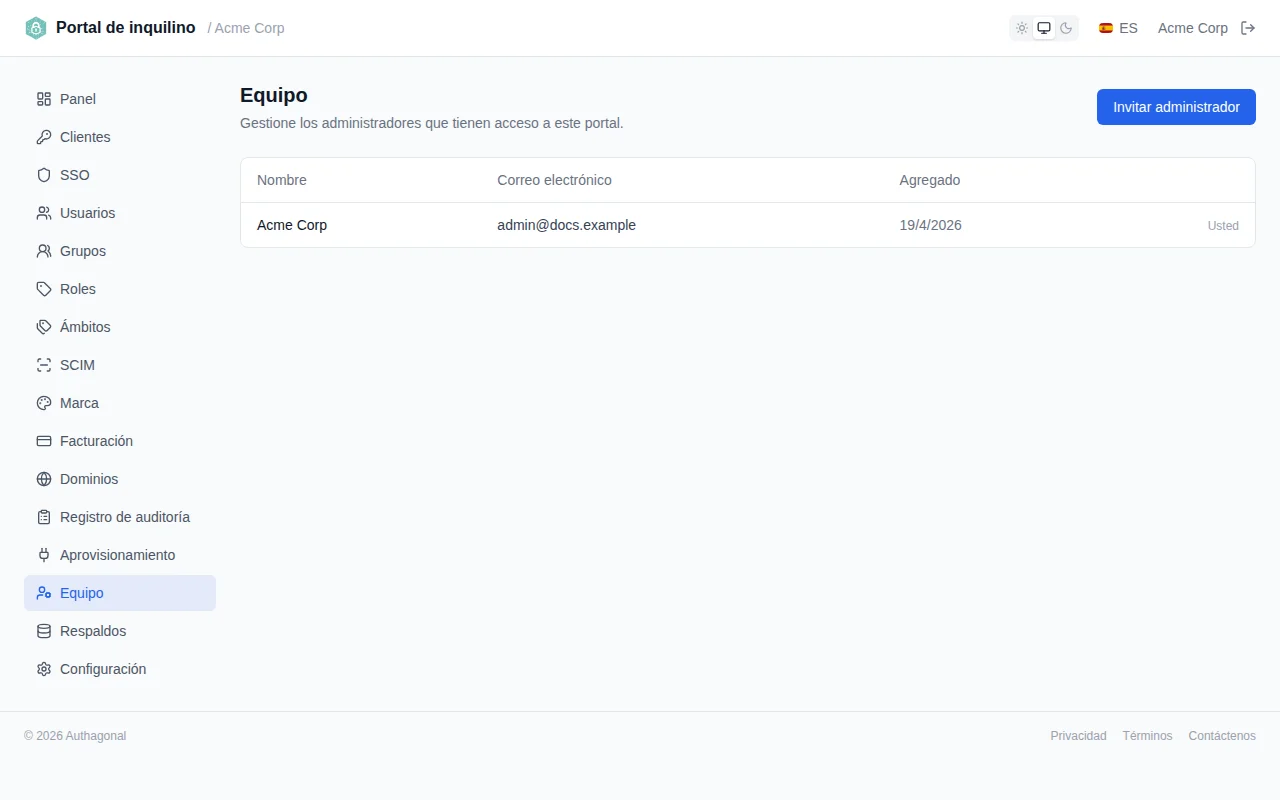Open the Panel menu item
This screenshot has height=800, width=1280.
[120, 99]
